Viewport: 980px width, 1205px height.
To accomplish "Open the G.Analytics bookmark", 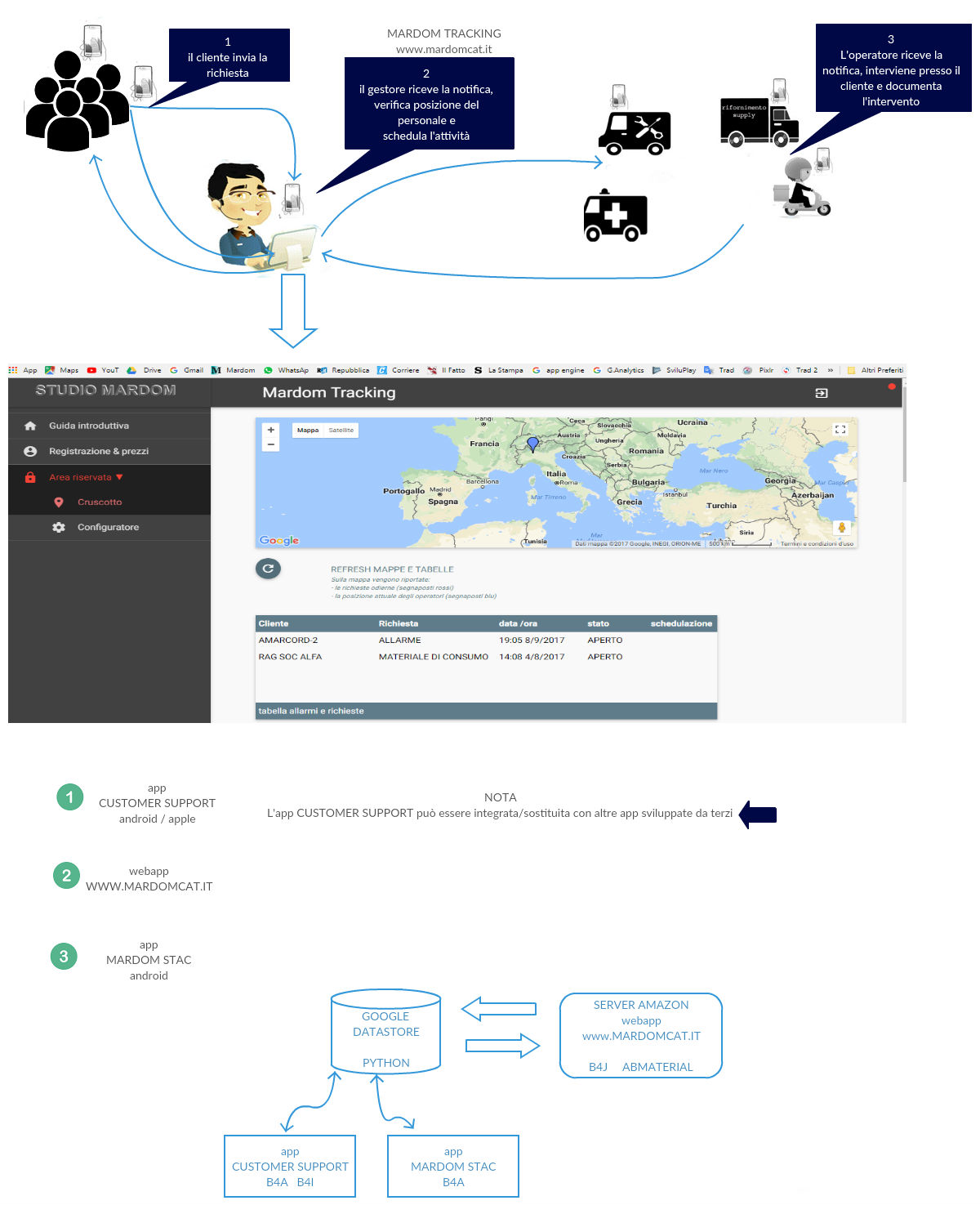I will (618, 370).
